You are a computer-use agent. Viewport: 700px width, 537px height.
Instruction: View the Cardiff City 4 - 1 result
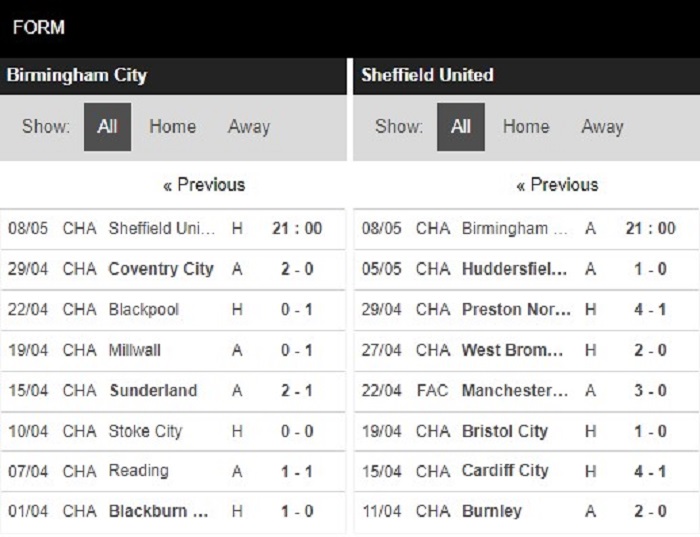tap(527, 471)
